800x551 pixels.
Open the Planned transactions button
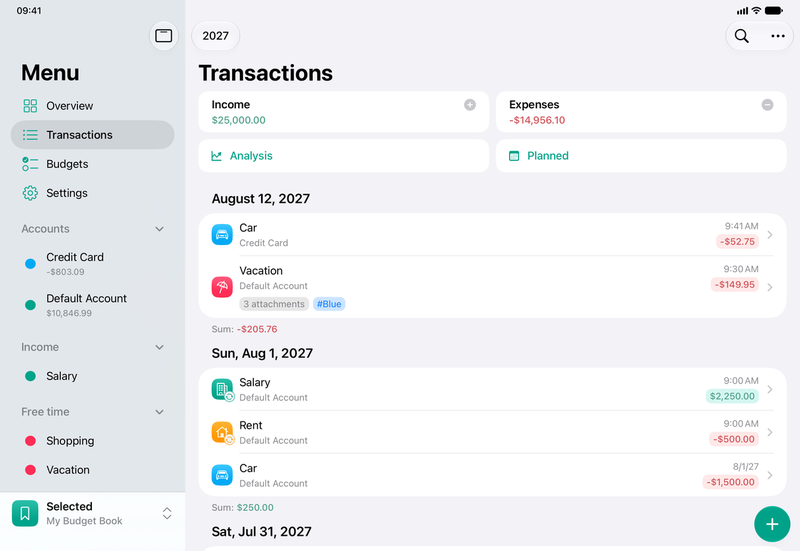(641, 156)
